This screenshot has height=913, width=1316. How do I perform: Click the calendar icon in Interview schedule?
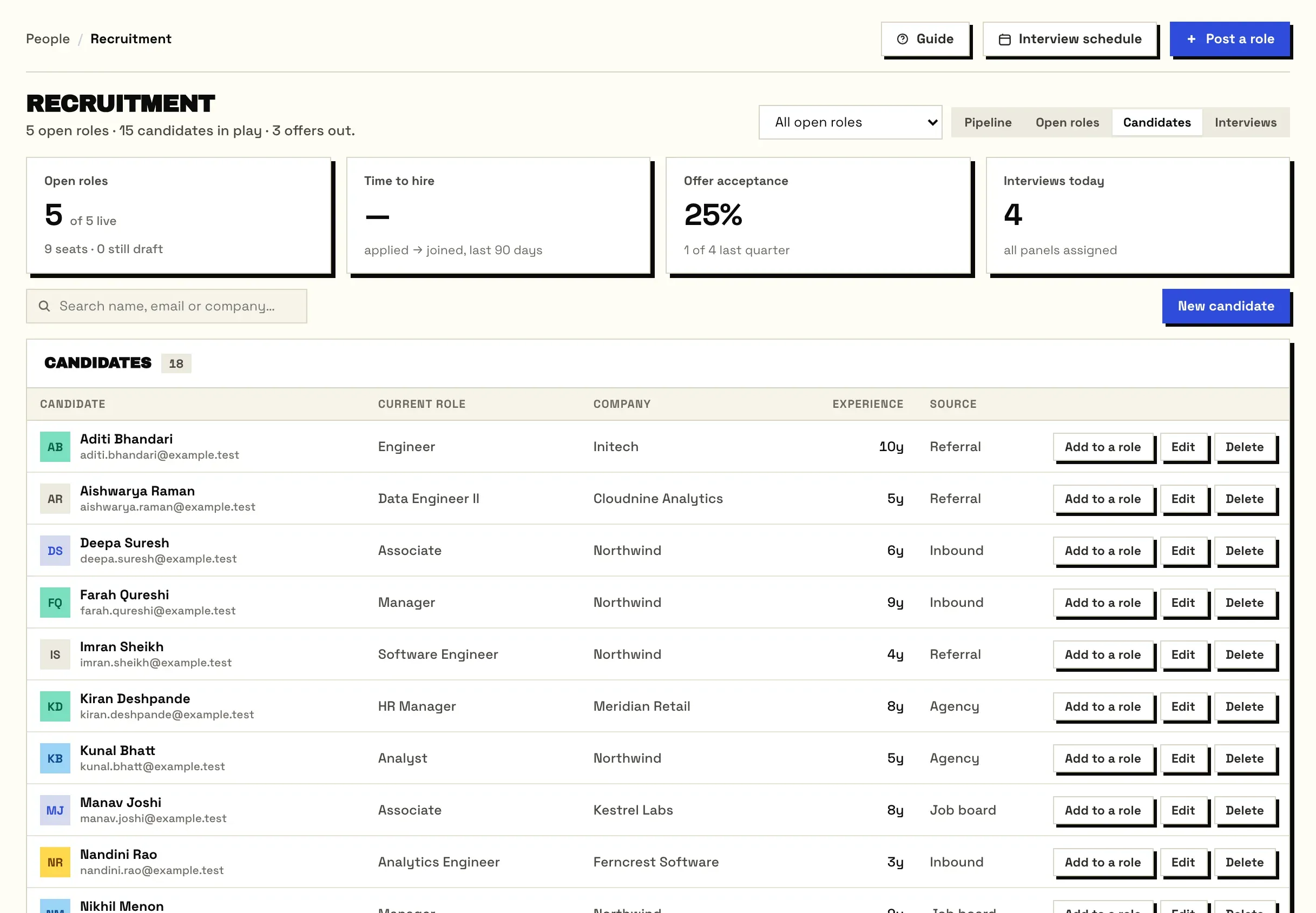[1004, 39]
